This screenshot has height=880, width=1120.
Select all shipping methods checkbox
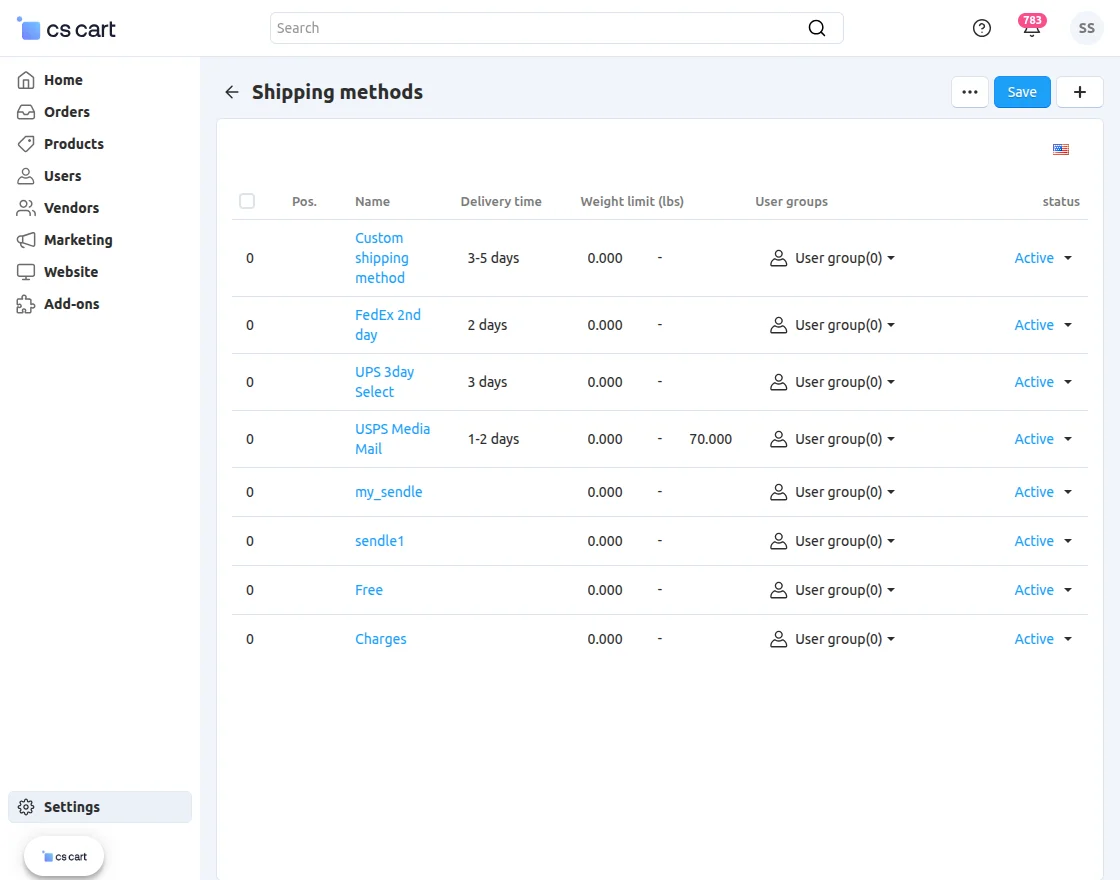click(247, 201)
